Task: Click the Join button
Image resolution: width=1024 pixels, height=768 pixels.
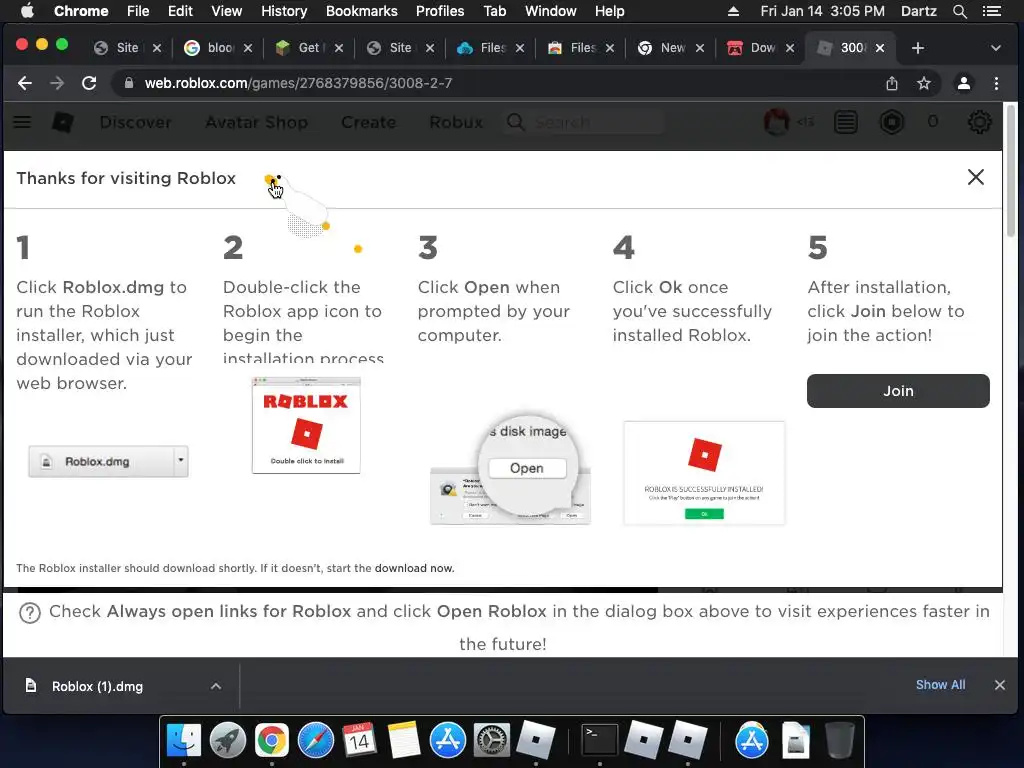Action: click(898, 391)
